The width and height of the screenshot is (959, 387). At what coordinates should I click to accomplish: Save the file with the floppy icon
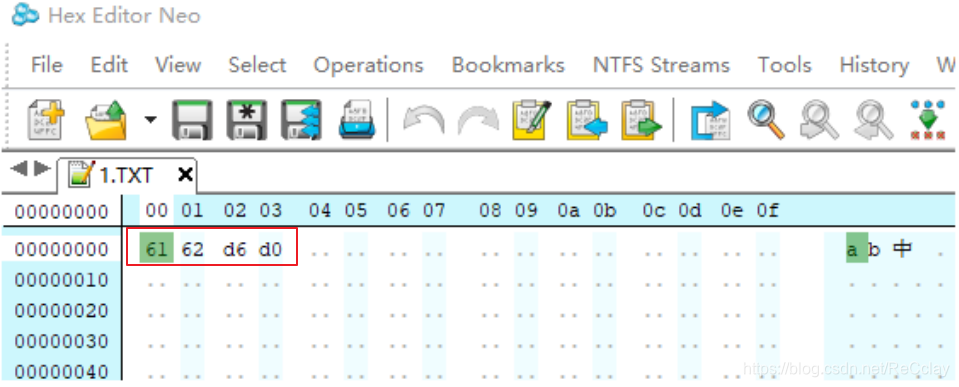tap(192, 120)
